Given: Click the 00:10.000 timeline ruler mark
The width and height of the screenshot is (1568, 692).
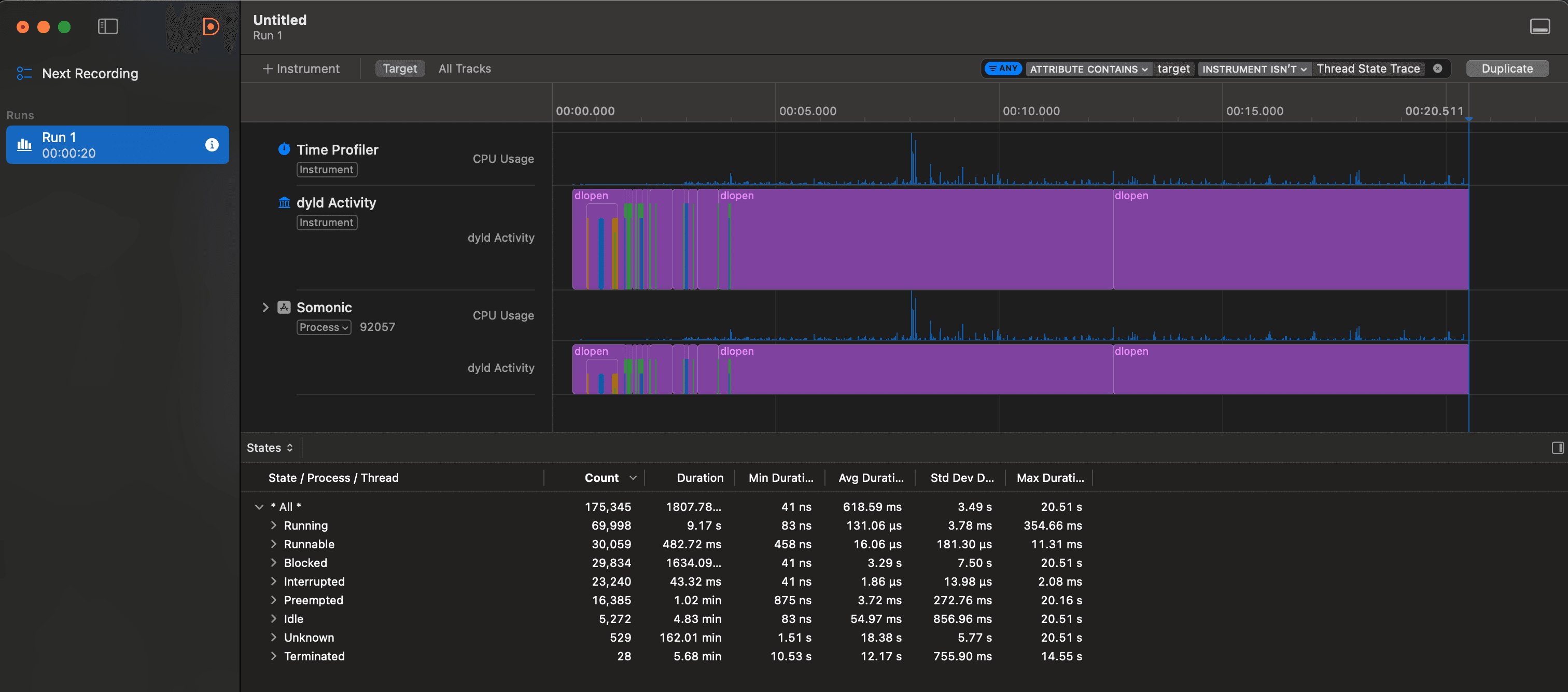Looking at the screenshot, I should coord(1031,112).
